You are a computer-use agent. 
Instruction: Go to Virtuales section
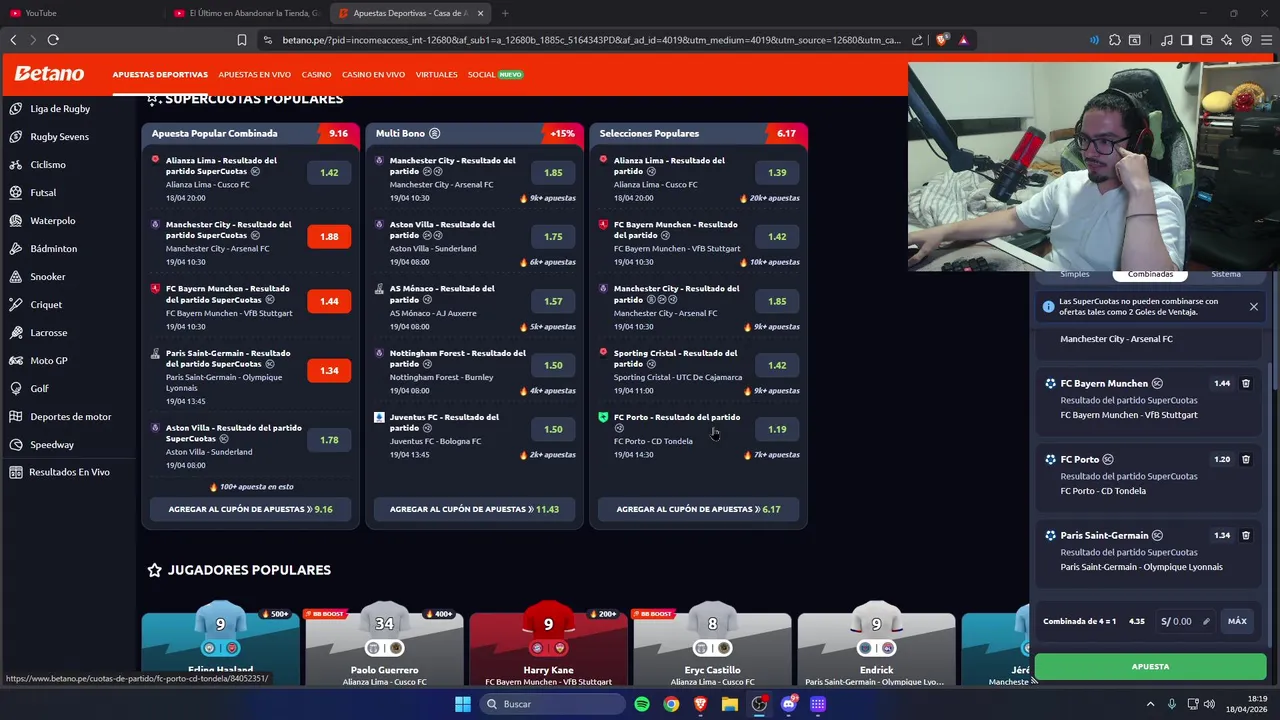tap(436, 75)
